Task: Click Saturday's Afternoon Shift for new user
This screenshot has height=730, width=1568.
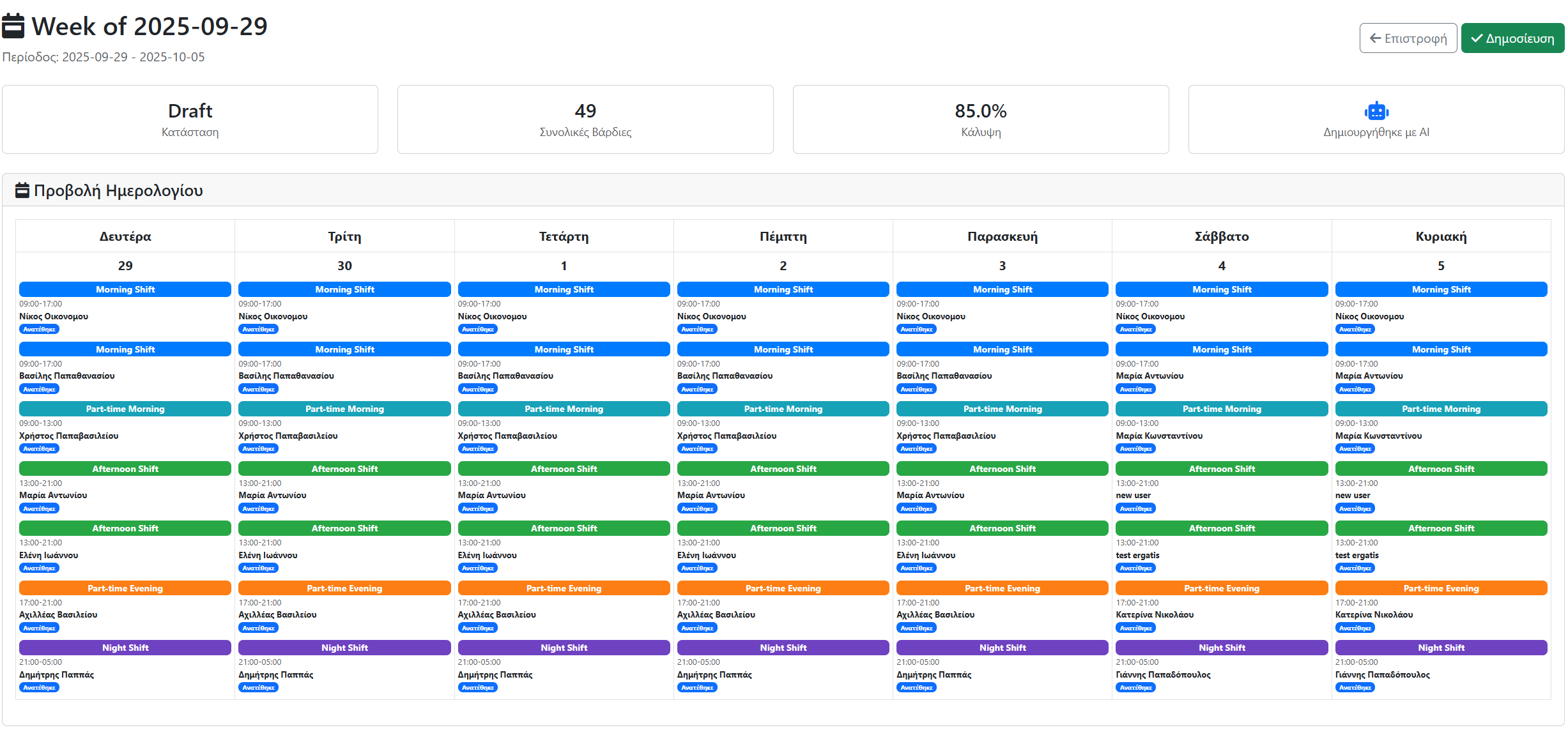Action: tap(1221, 469)
